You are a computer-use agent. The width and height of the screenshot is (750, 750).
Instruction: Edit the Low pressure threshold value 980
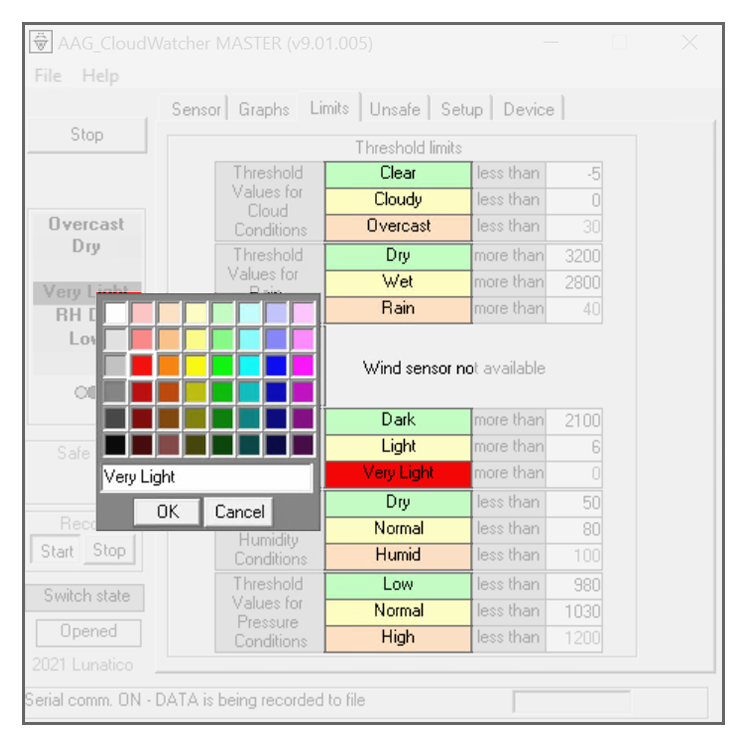[x=574, y=585]
